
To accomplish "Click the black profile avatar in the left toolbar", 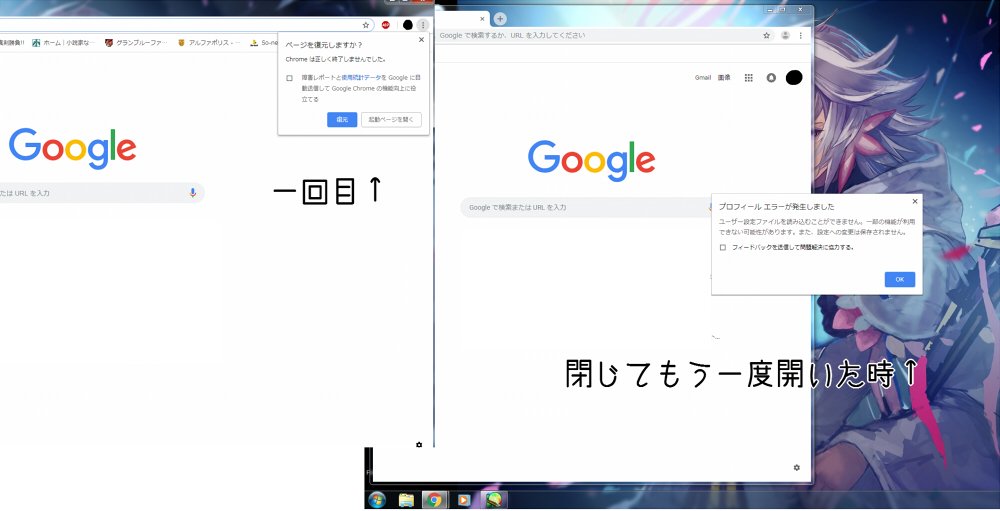I will [x=408, y=25].
